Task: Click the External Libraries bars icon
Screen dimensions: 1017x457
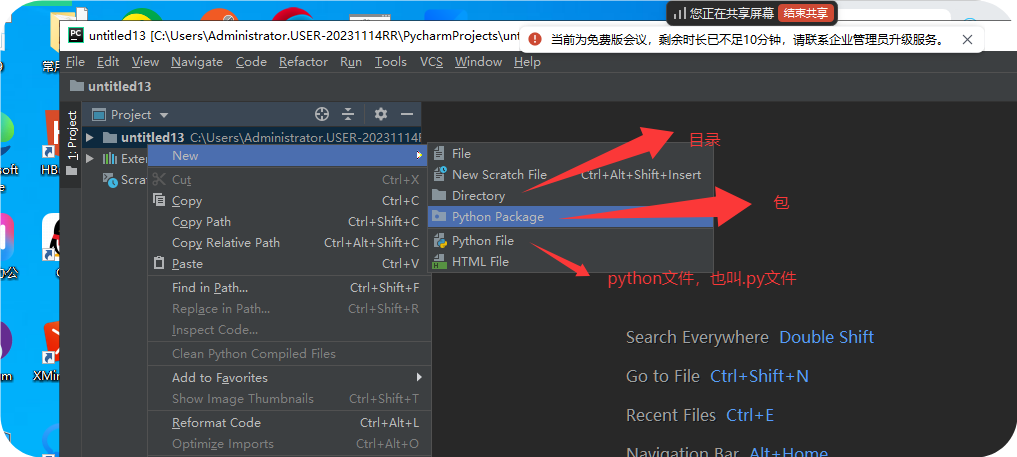Action: click(x=110, y=158)
